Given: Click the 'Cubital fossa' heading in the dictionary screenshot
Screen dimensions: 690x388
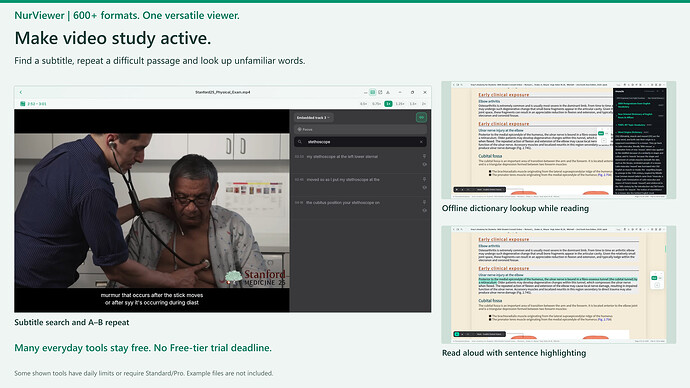Looking at the screenshot, I should [x=490, y=156].
